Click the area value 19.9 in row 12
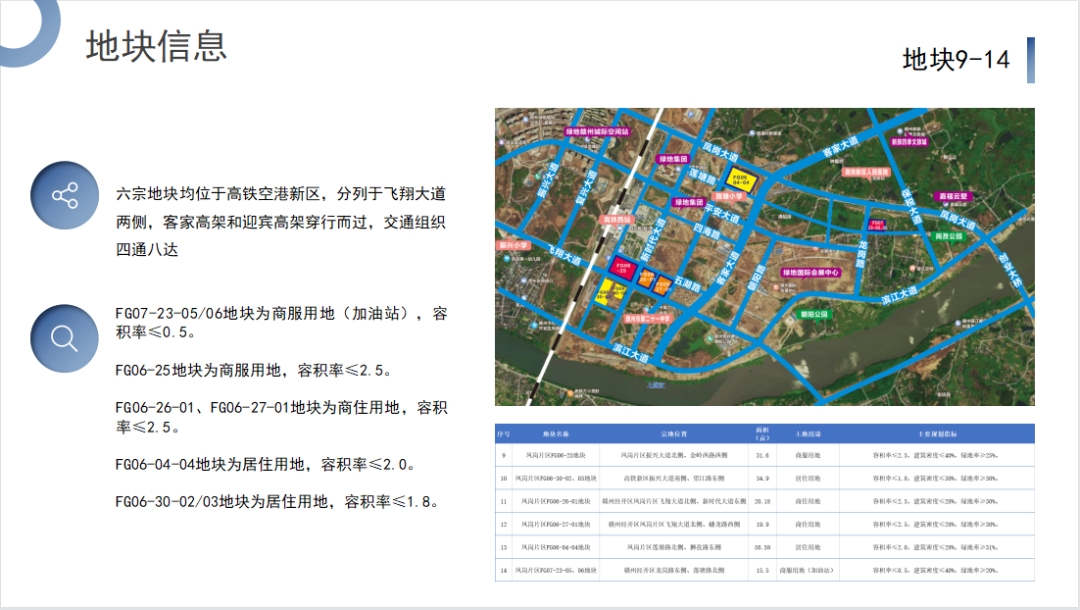 [762, 525]
